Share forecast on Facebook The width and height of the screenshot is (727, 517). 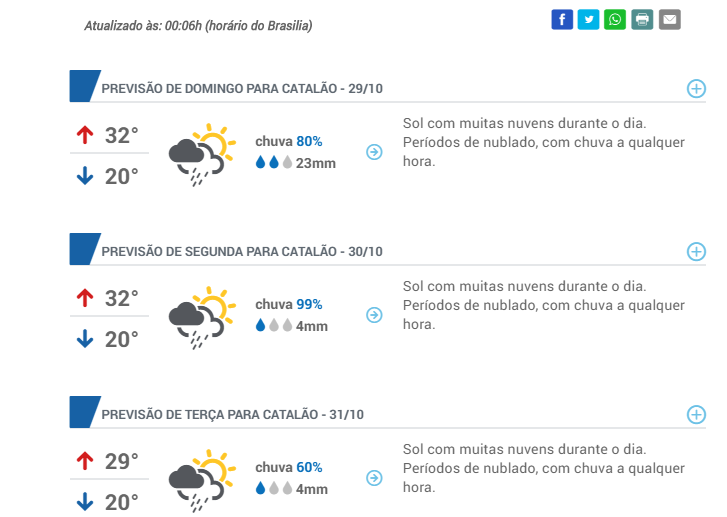562,19
